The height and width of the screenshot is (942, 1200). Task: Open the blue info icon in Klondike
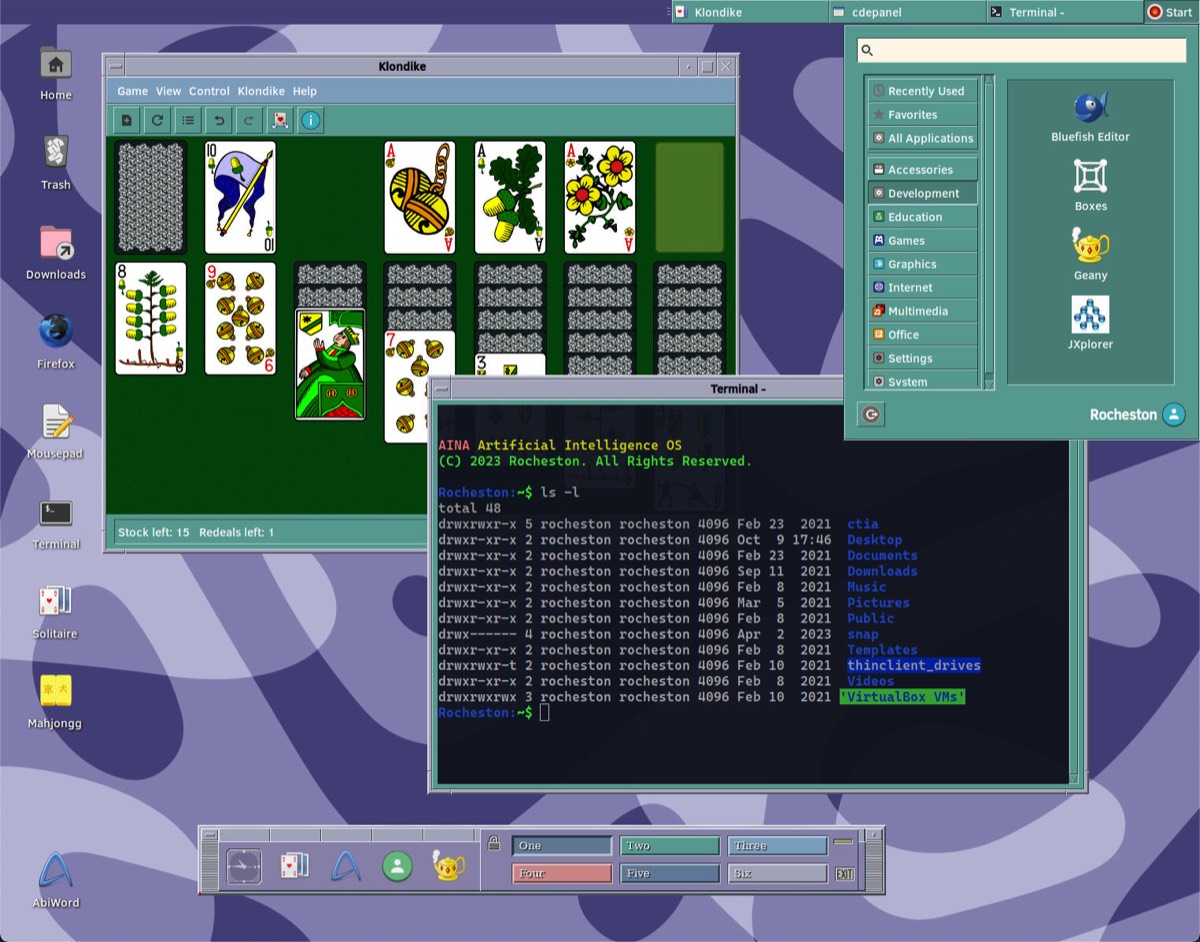pos(311,121)
